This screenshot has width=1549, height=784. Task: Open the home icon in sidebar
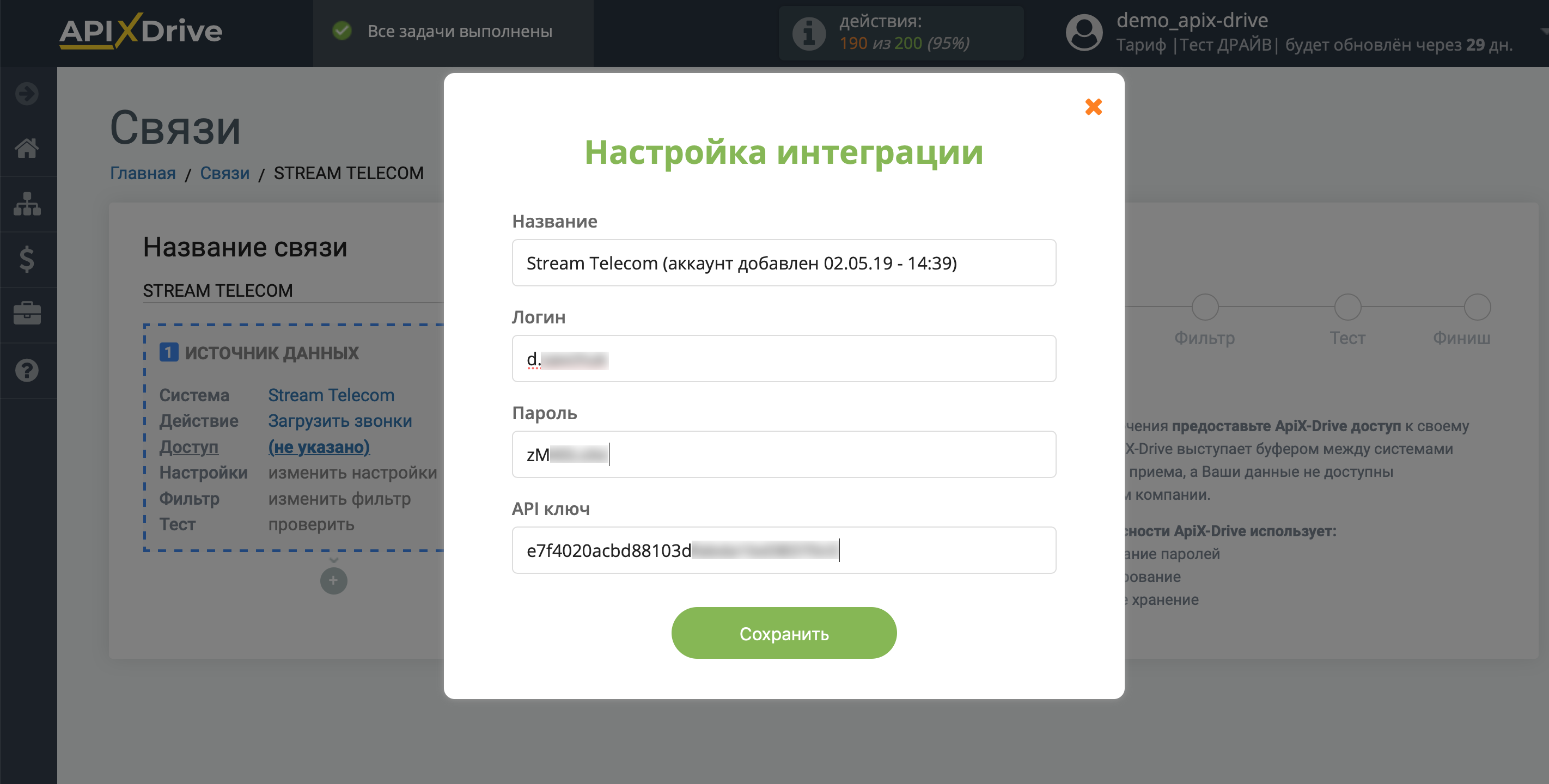27,148
